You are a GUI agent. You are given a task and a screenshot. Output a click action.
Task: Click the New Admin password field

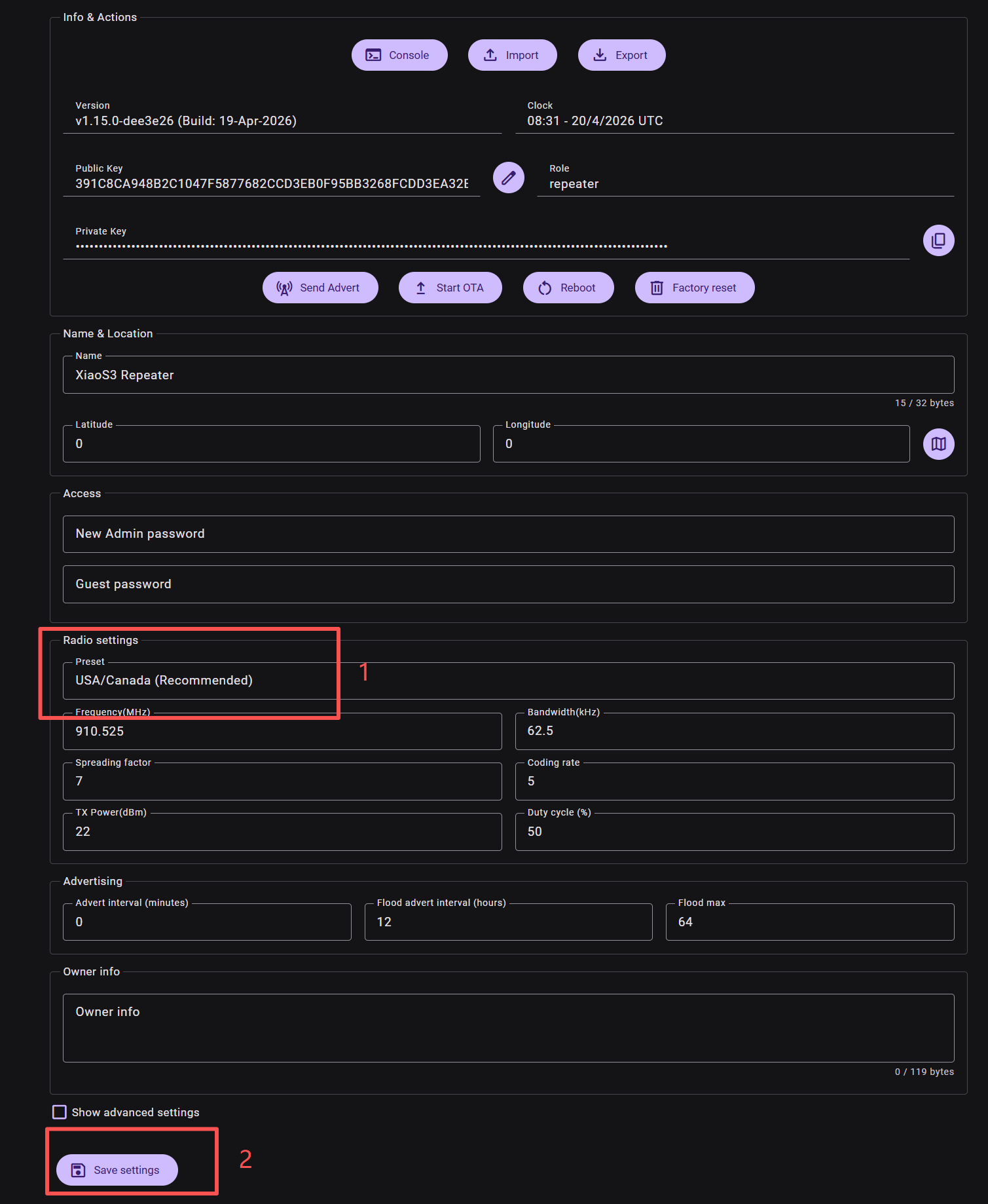[508, 534]
